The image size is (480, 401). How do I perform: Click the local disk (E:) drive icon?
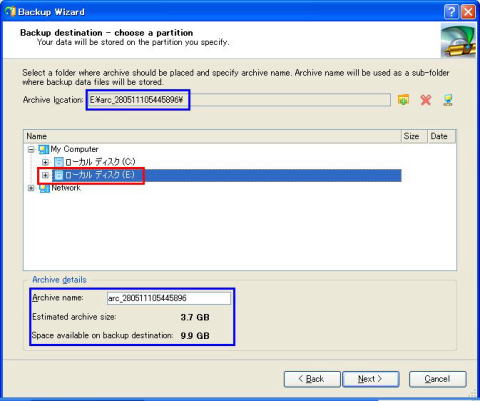(59, 175)
